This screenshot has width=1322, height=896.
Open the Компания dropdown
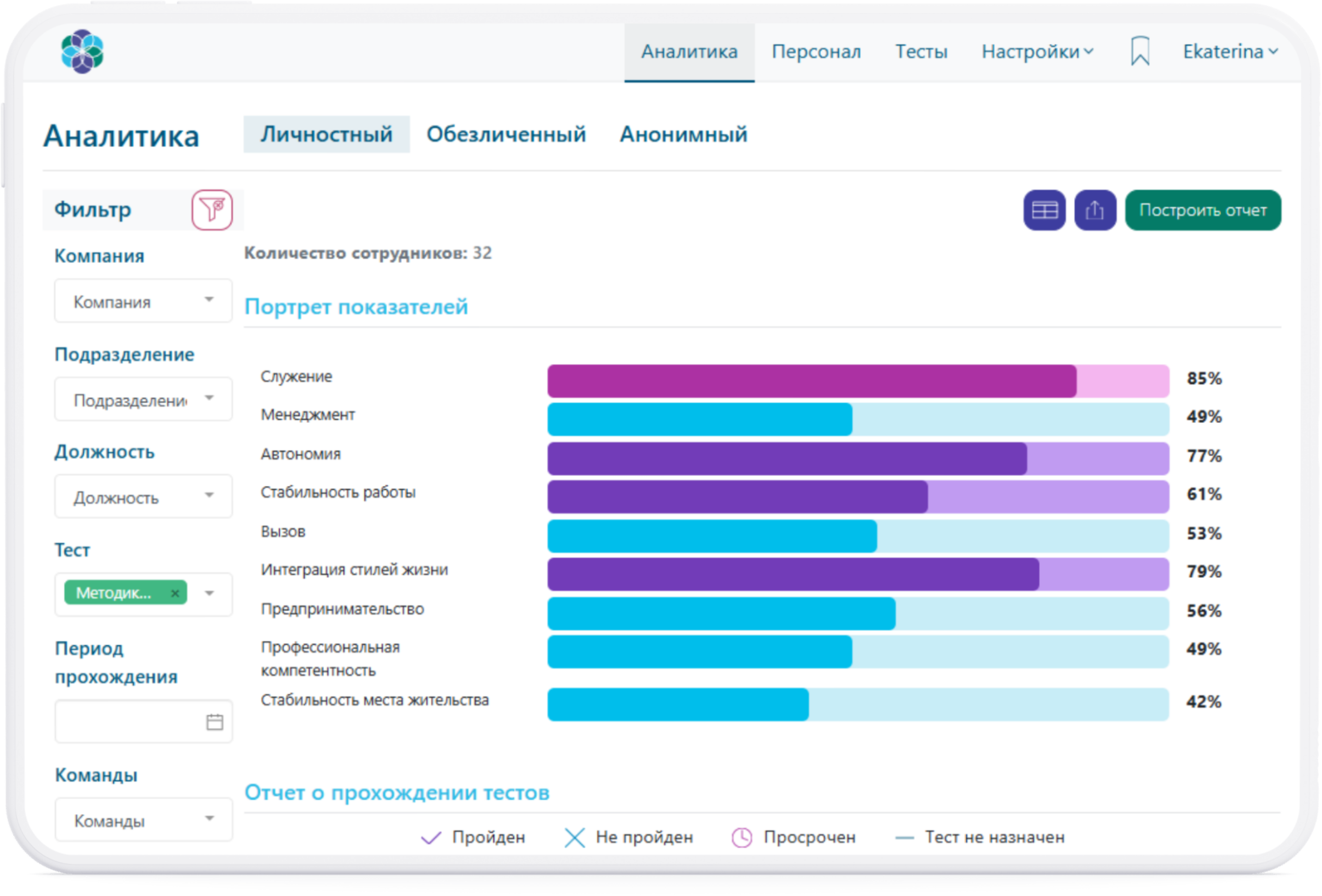(143, 301)
